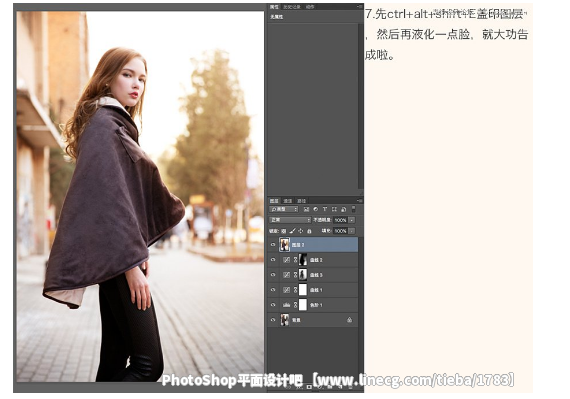Switch to the 属性 tab
Viewport: 570px width, 399px height.
274,7
